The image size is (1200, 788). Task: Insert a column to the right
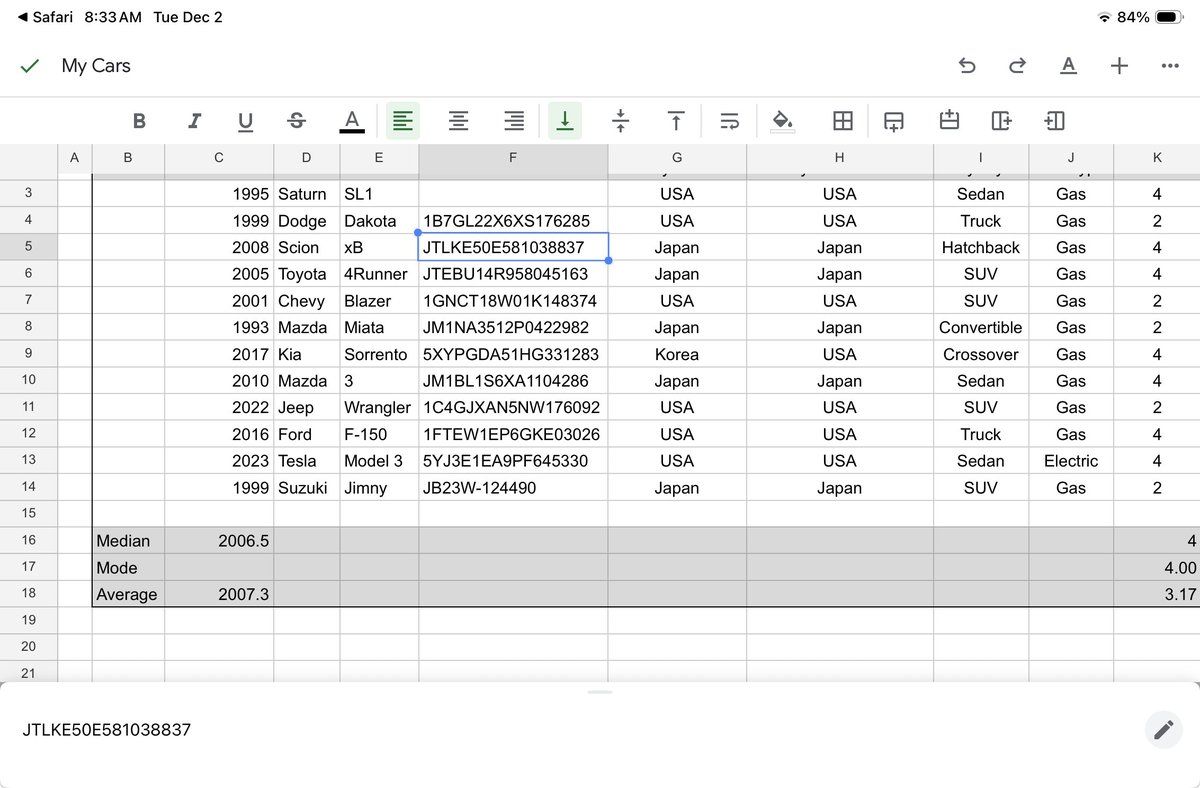point(1001,121)
